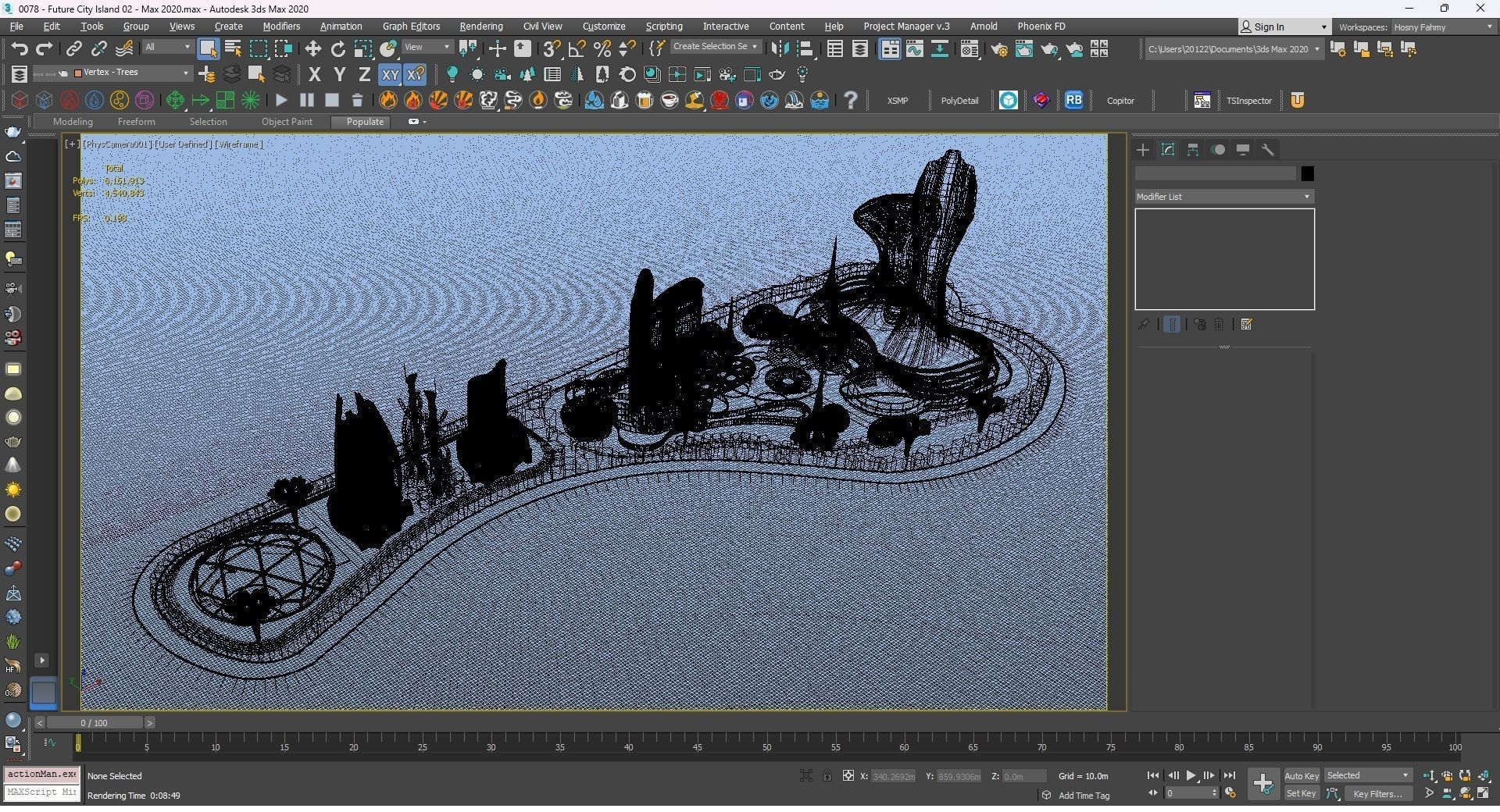Click the question mark help icon

[x=851, y=100]
